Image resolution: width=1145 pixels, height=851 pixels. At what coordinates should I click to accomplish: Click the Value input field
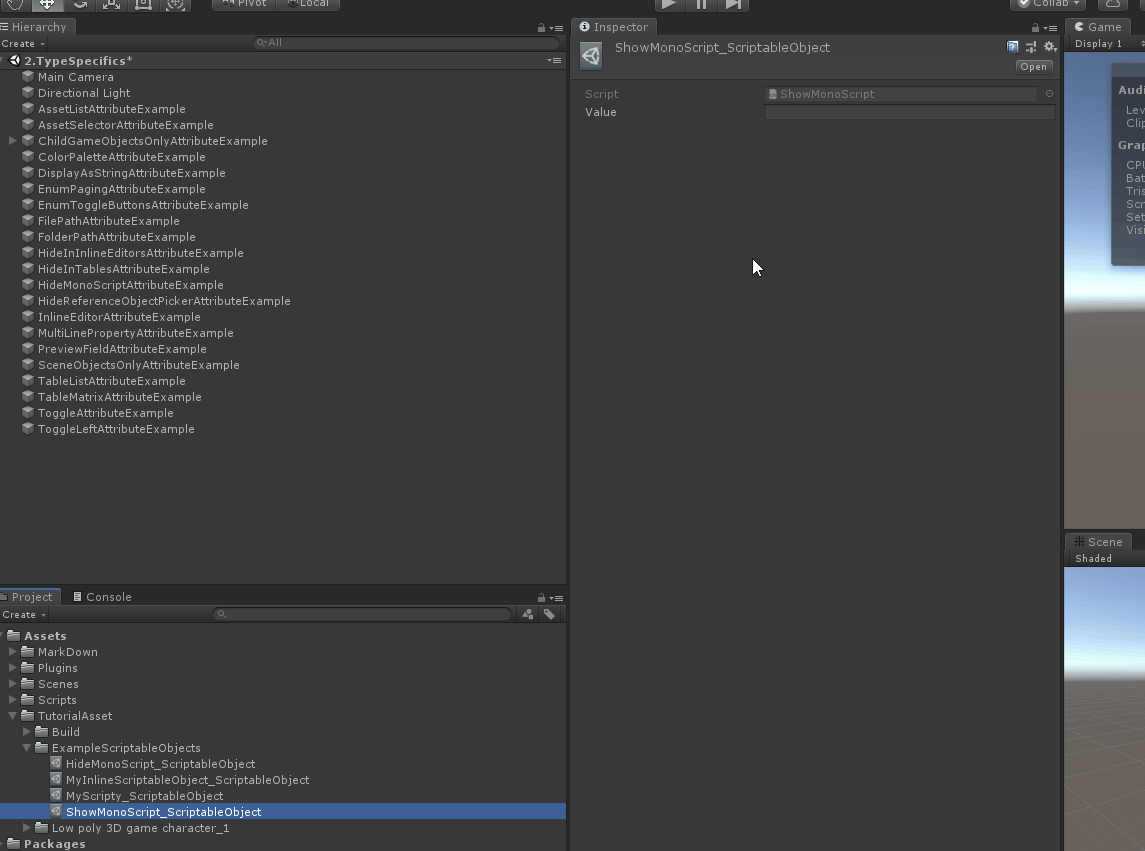pos(909,112)
